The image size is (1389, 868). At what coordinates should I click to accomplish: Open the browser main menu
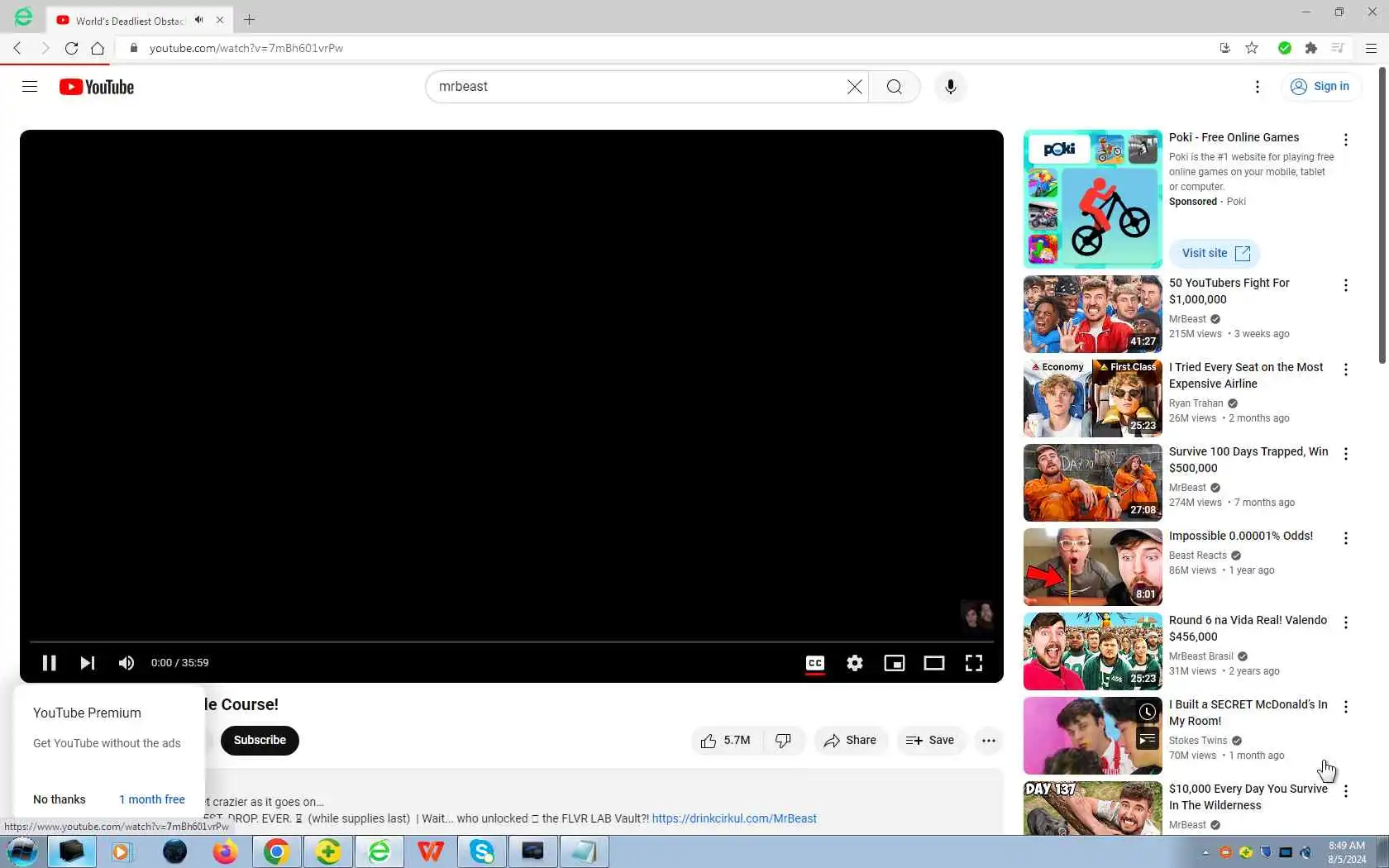(x=1371, y=48)
